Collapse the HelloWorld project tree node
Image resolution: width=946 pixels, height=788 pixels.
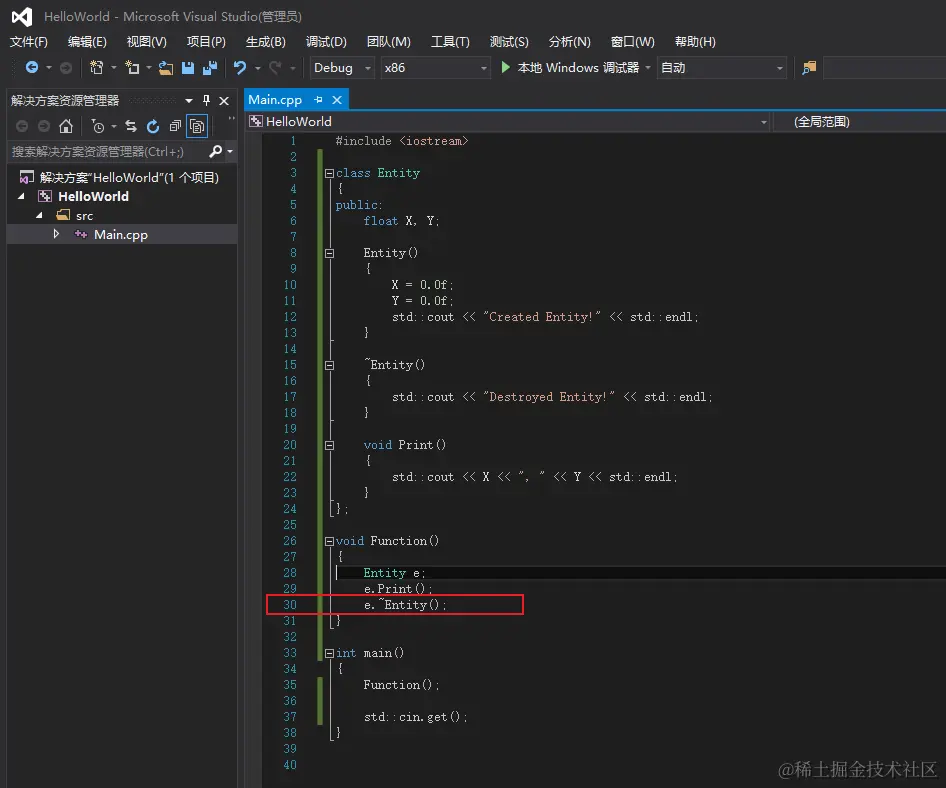pos(22,196)
